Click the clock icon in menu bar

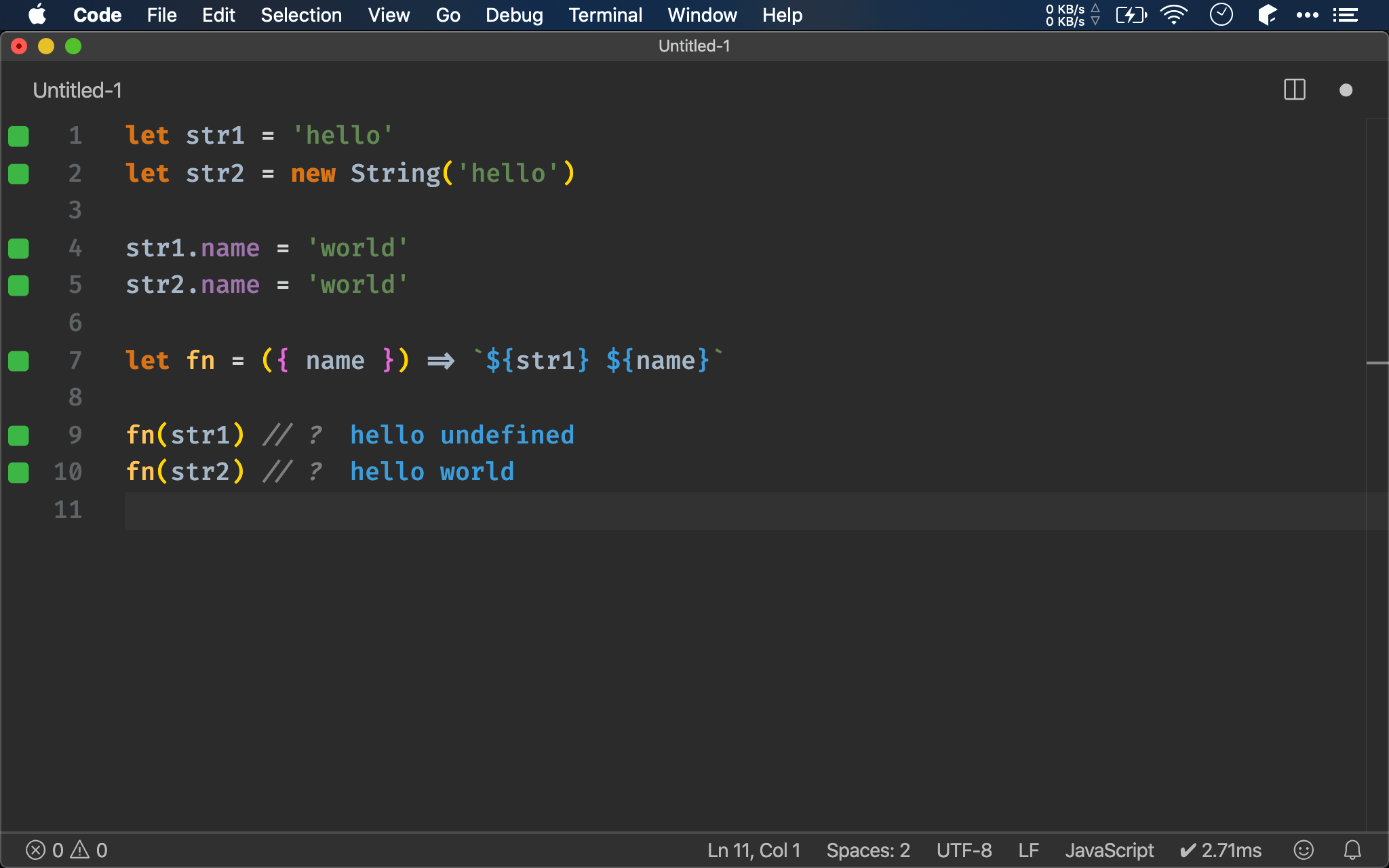1221,15
